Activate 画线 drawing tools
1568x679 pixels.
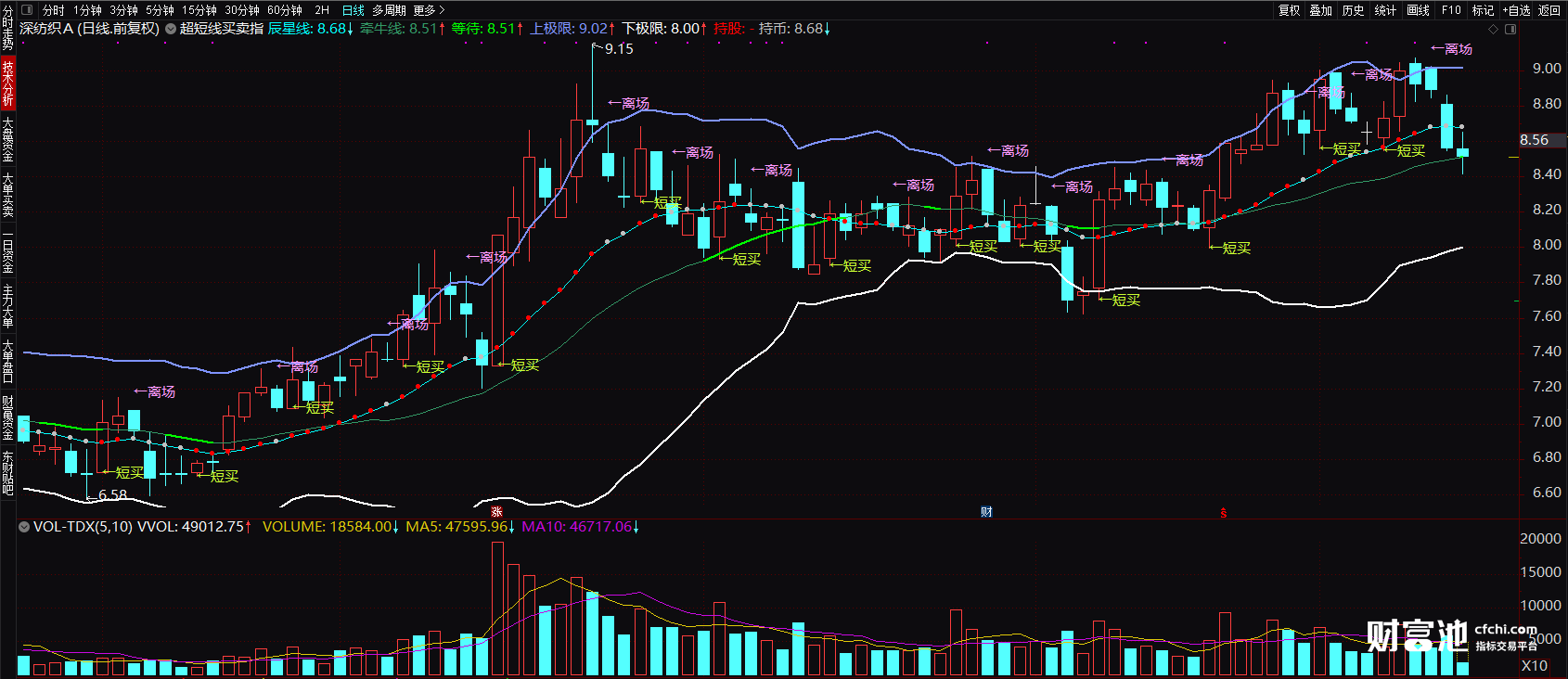click(1418, 10)
